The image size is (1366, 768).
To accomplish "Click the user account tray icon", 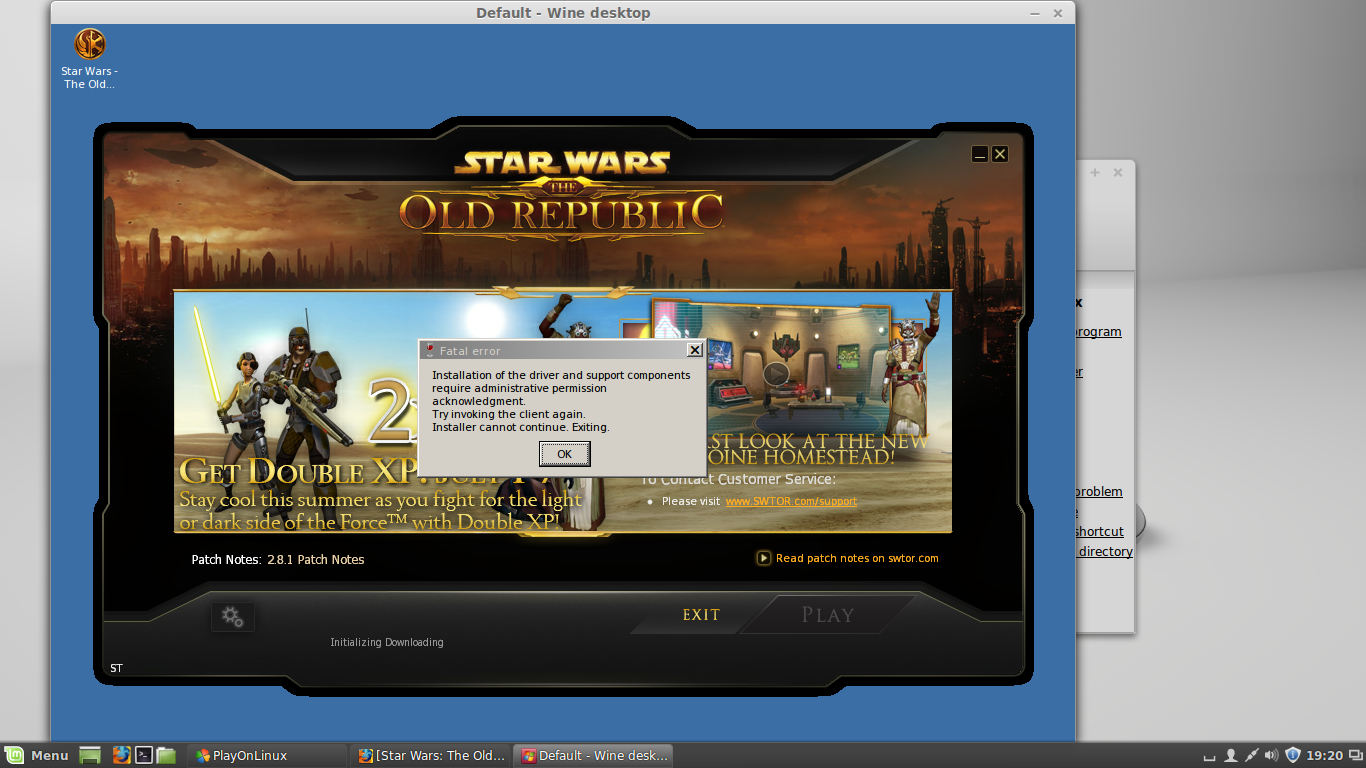I will (1231, 755).
